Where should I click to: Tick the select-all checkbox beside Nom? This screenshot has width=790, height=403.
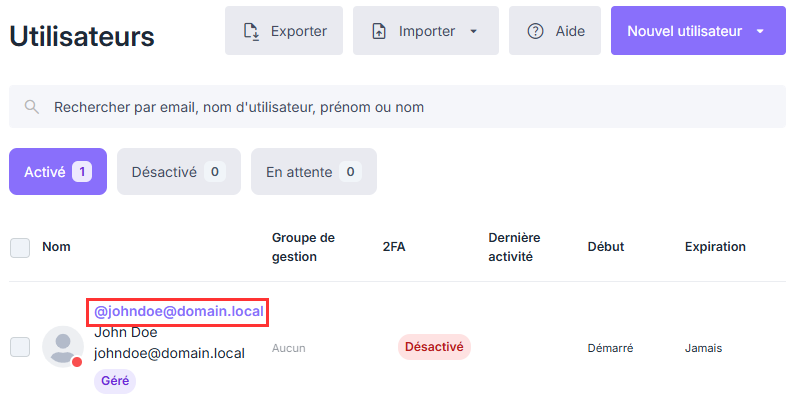click(x=20, y=248)
